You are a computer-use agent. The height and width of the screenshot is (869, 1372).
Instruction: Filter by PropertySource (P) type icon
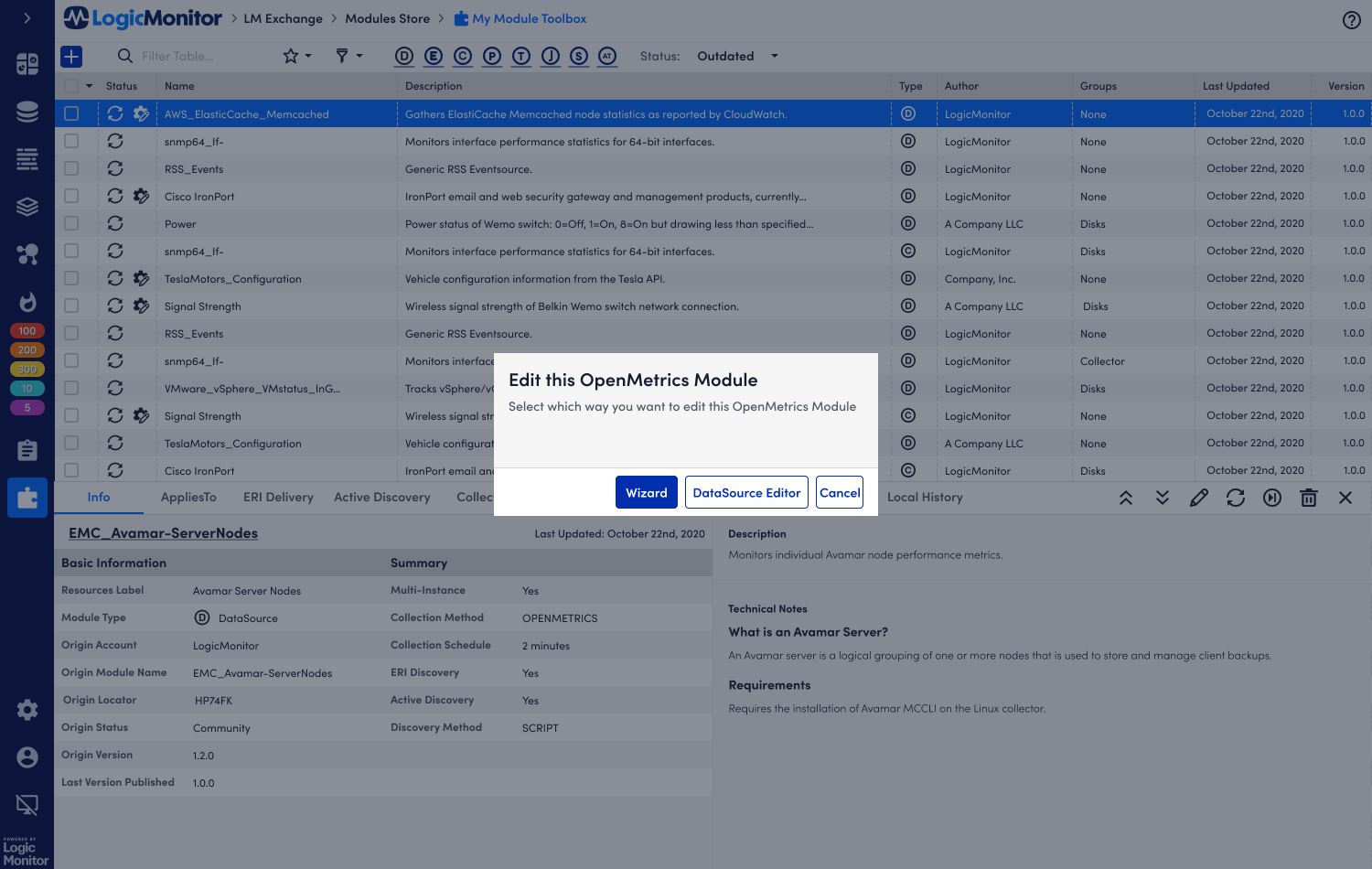pos(492,57)
